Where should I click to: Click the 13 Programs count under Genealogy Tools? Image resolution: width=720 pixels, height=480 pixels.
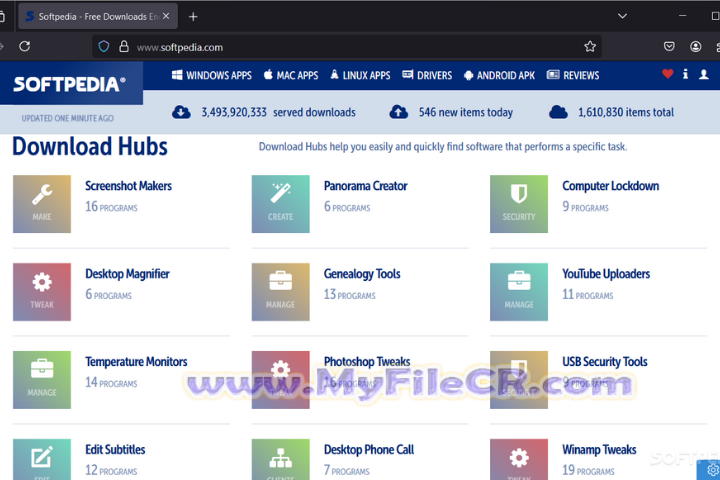pyautogui.click(x=349, y=294)
